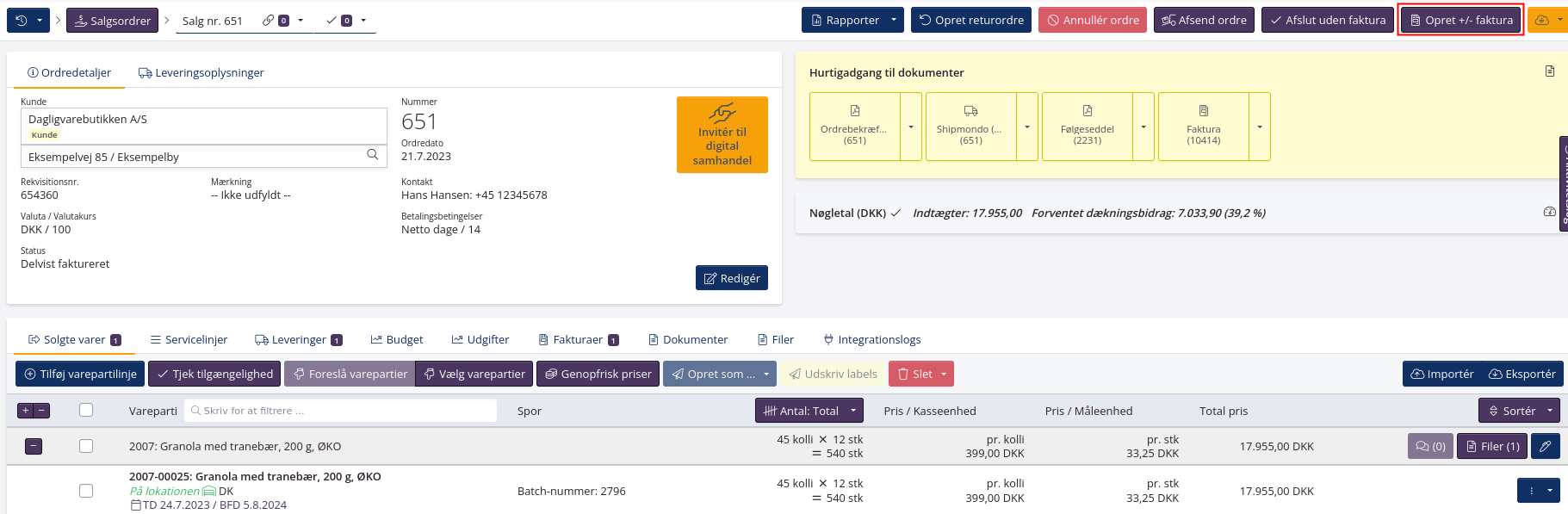The height and width of the screenshot is (514, 1568).
Task: Tick checkbox for batch 2007-00025 line
Action: pos(86,491)
